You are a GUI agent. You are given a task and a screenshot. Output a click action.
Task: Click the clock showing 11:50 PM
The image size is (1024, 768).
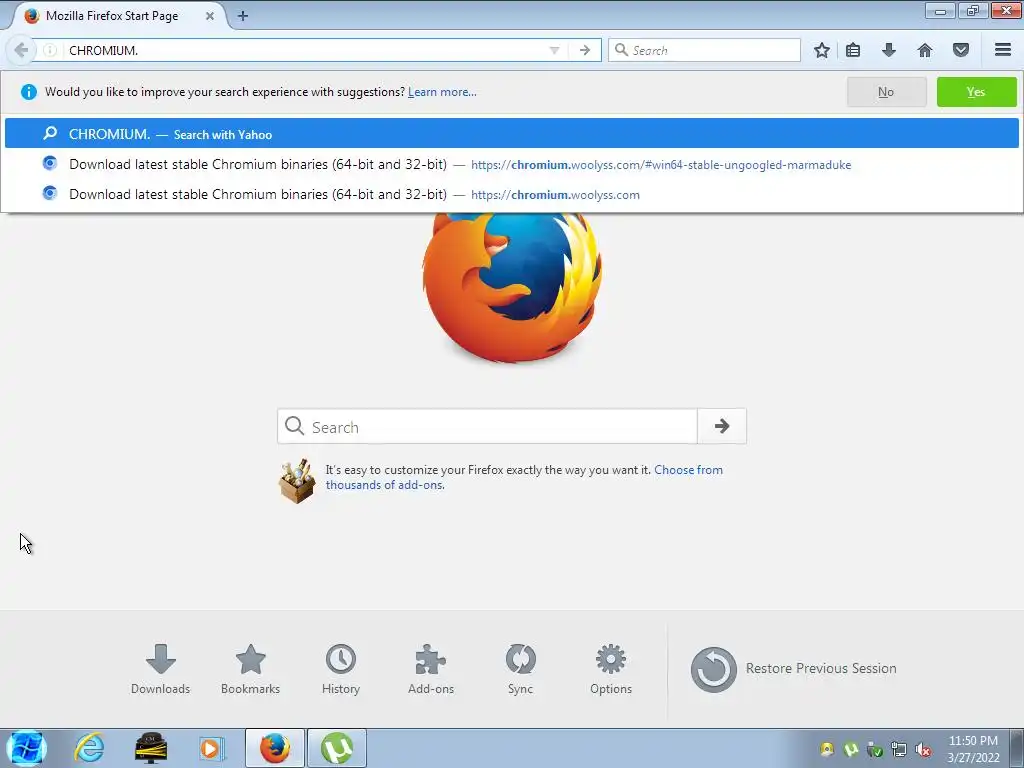973,749
